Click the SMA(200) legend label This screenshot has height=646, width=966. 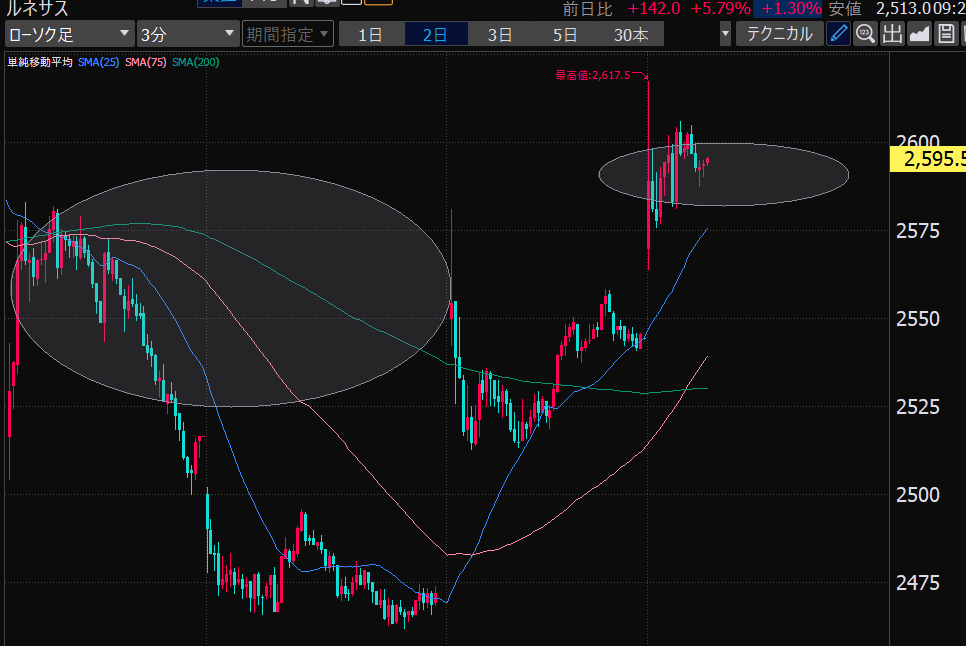(195, 62)
